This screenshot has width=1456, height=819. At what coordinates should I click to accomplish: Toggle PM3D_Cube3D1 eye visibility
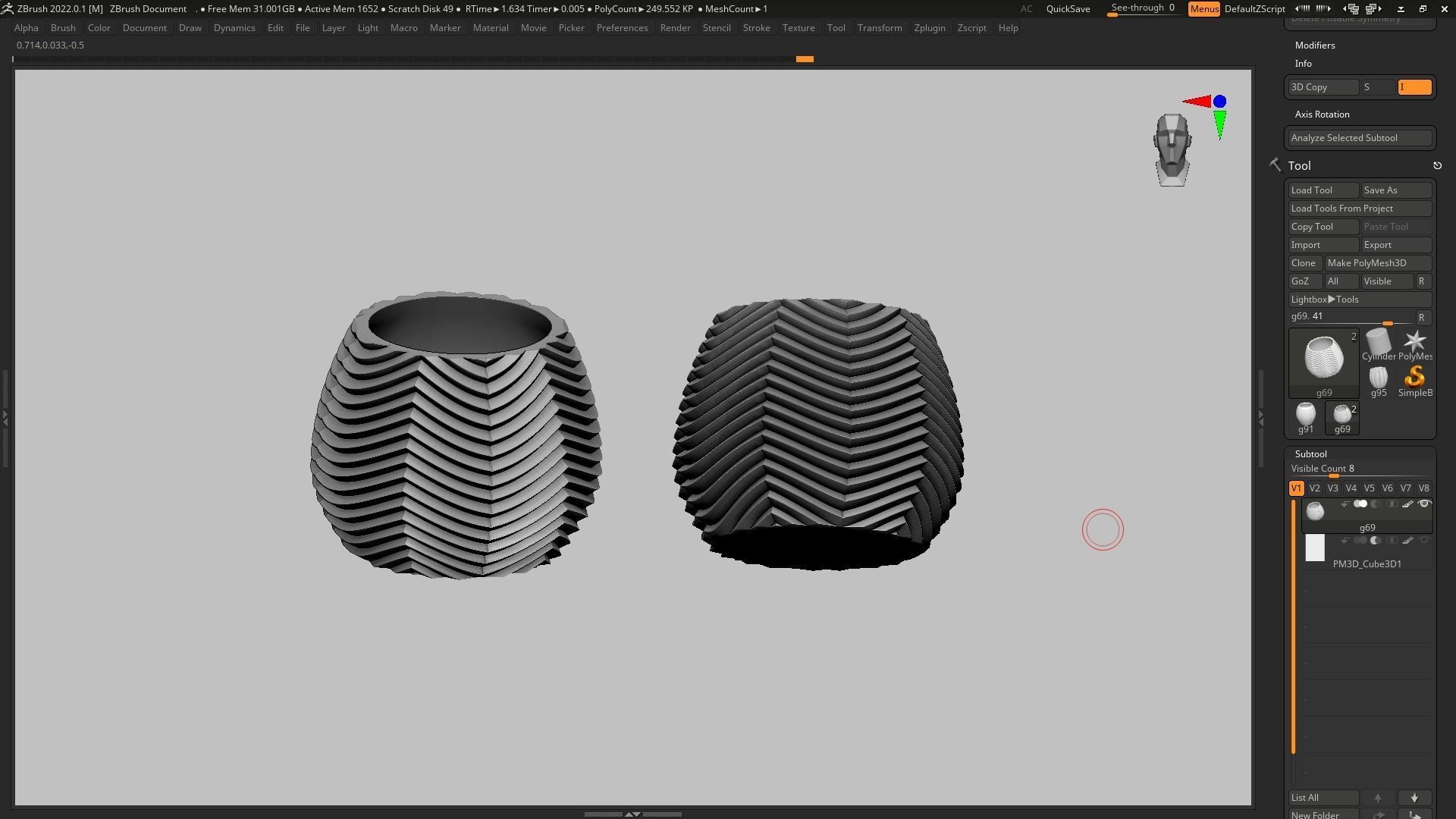tap(1424, 541)
